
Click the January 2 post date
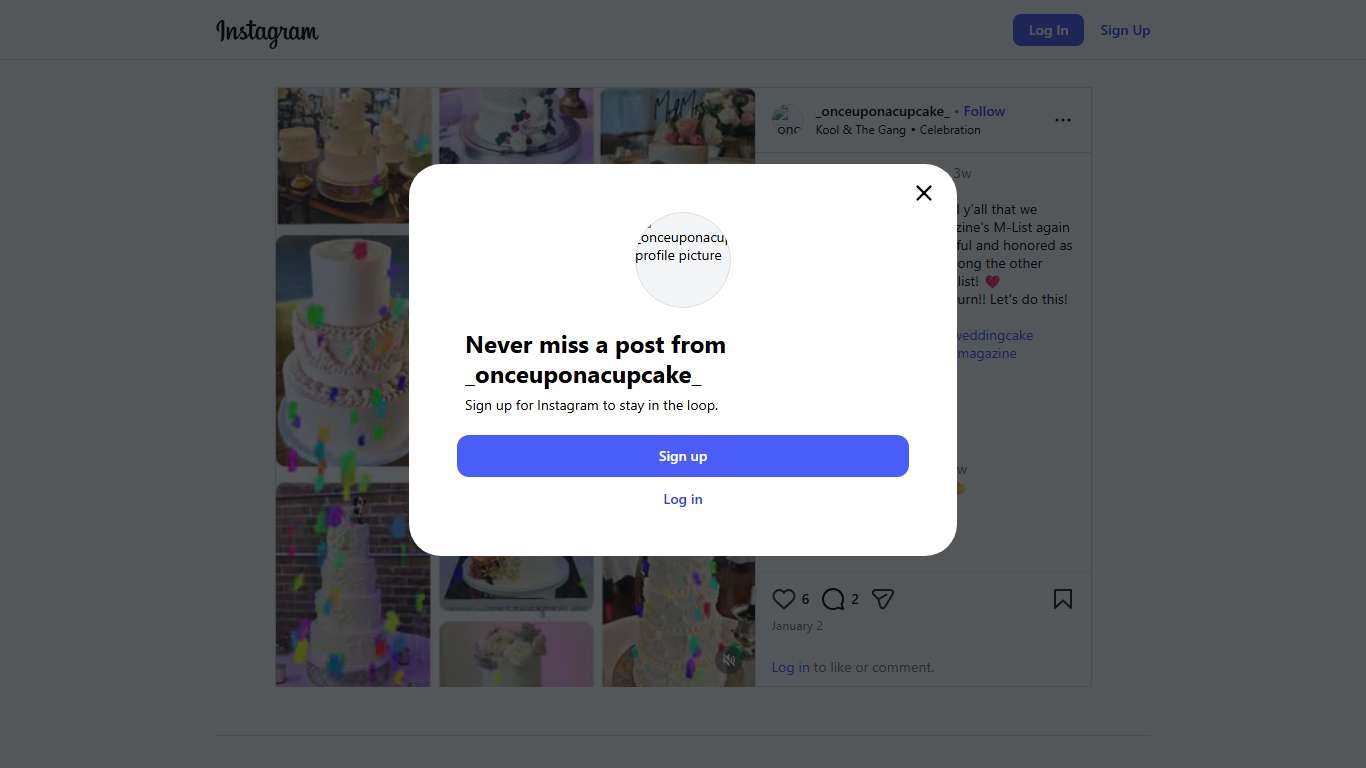pyautogui.click(x=797, y=626)
